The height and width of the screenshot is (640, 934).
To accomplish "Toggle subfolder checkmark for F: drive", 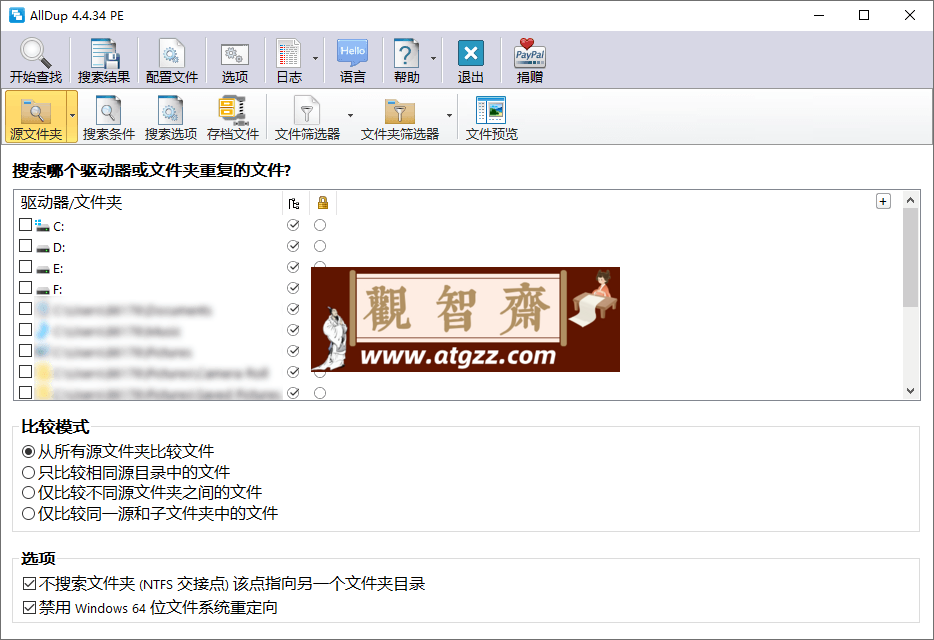I will tap(293, 288).
